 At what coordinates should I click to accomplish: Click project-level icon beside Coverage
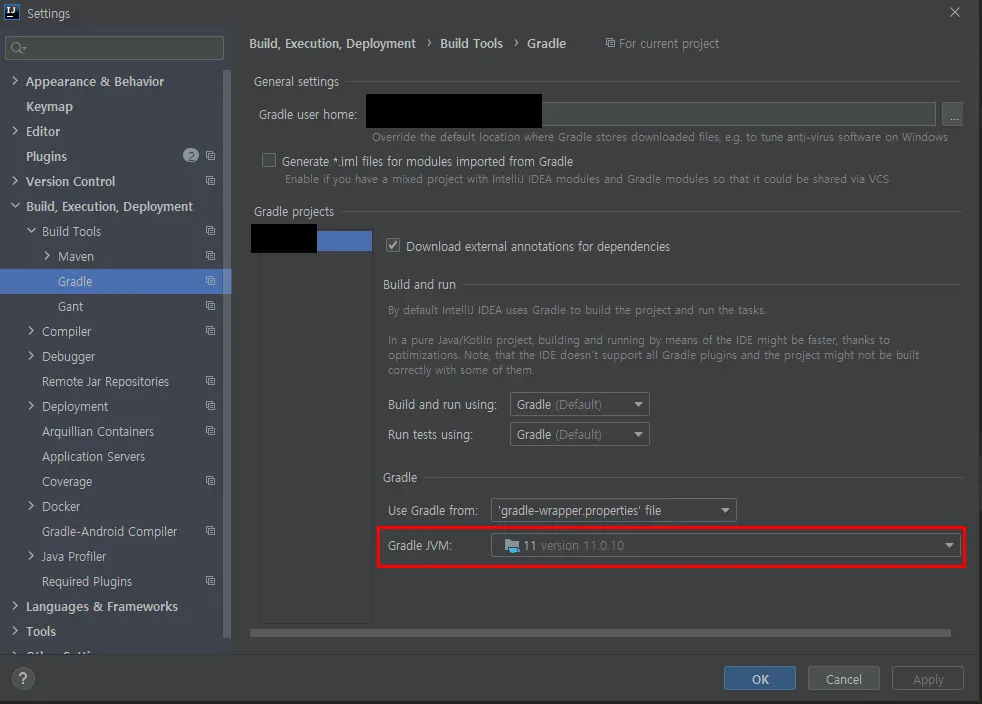point(210,481)
